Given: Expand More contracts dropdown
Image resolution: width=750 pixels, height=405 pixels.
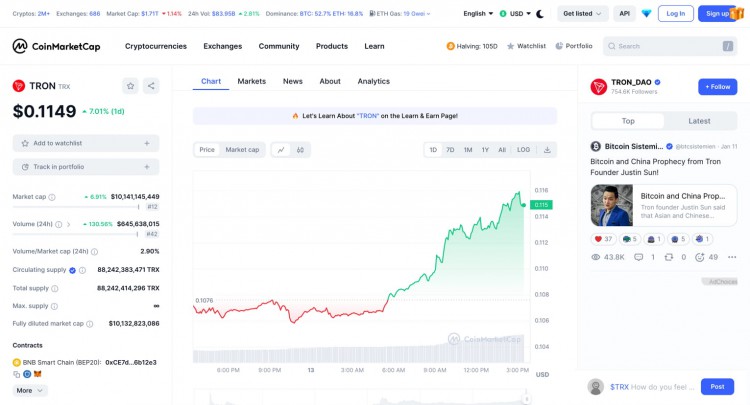Looking at the screenshot, I should coord(30,391).
